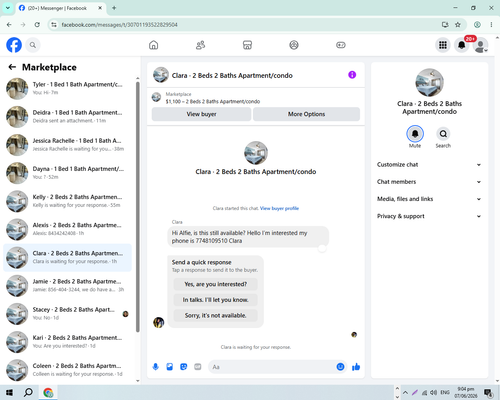Attach a file using the image icon

tap(170, 367)
